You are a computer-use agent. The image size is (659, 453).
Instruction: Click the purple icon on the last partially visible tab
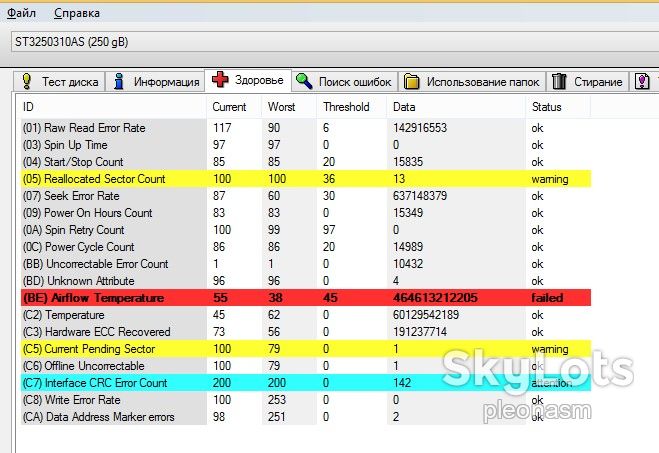tap(642, 81)
